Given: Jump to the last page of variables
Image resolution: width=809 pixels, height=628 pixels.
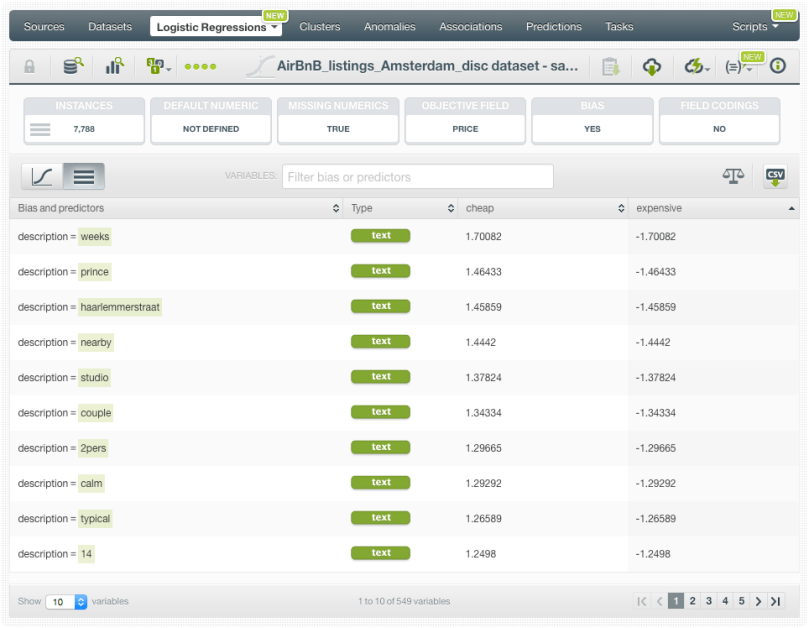Looking at the screenshot, I should point(775,601).
